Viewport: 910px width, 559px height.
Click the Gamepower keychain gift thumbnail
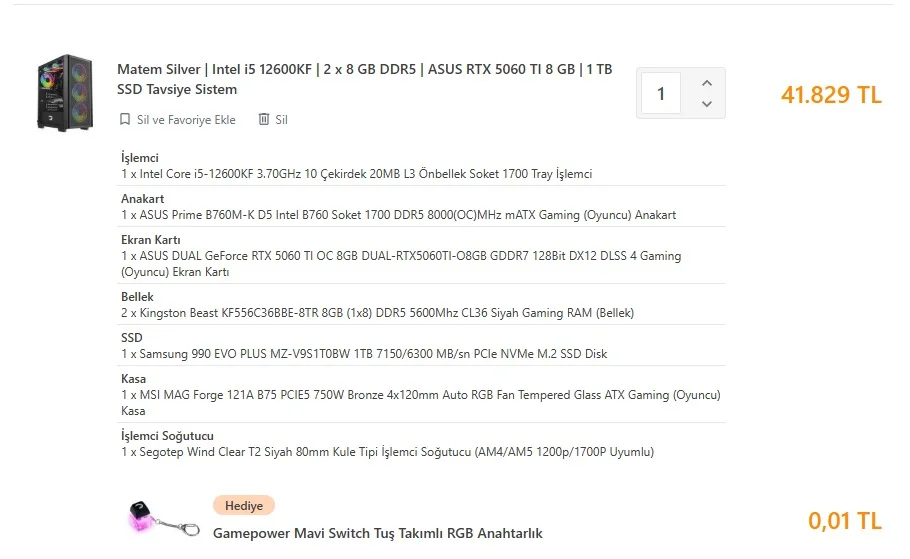point(163,518)
